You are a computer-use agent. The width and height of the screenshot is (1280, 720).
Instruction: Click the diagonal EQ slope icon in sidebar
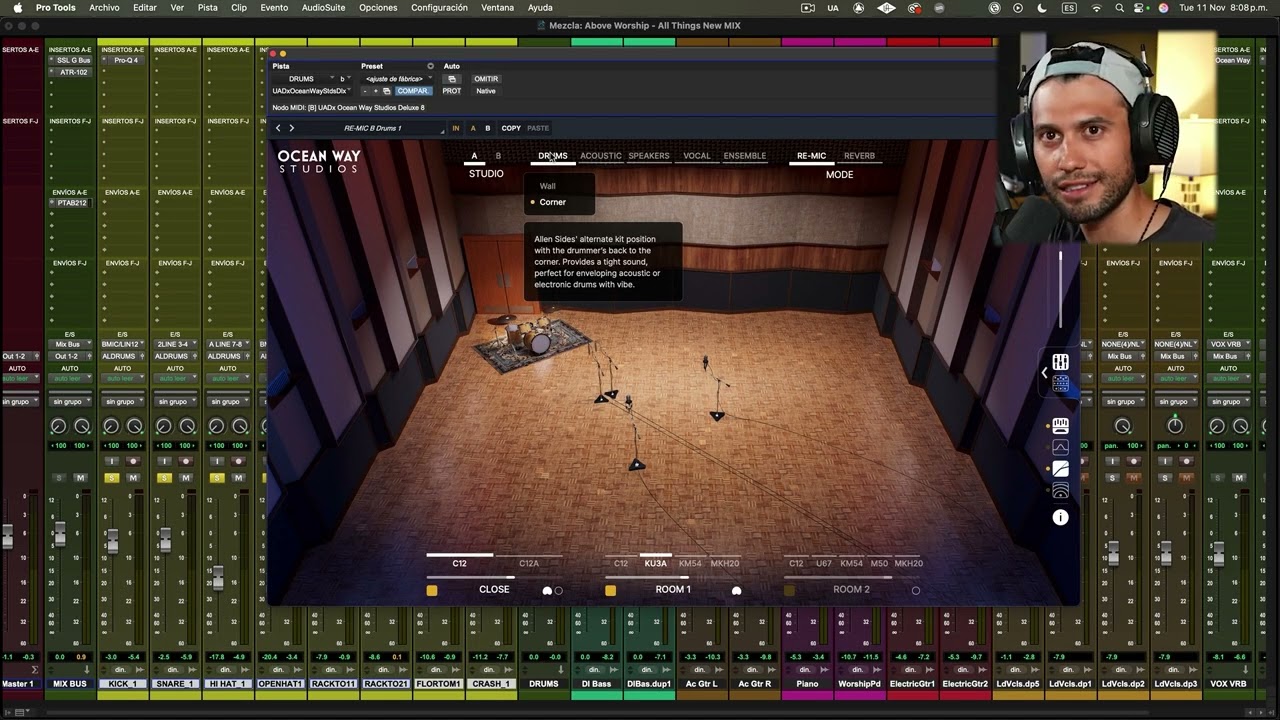pyautogui.click(x=1060, y=469)
